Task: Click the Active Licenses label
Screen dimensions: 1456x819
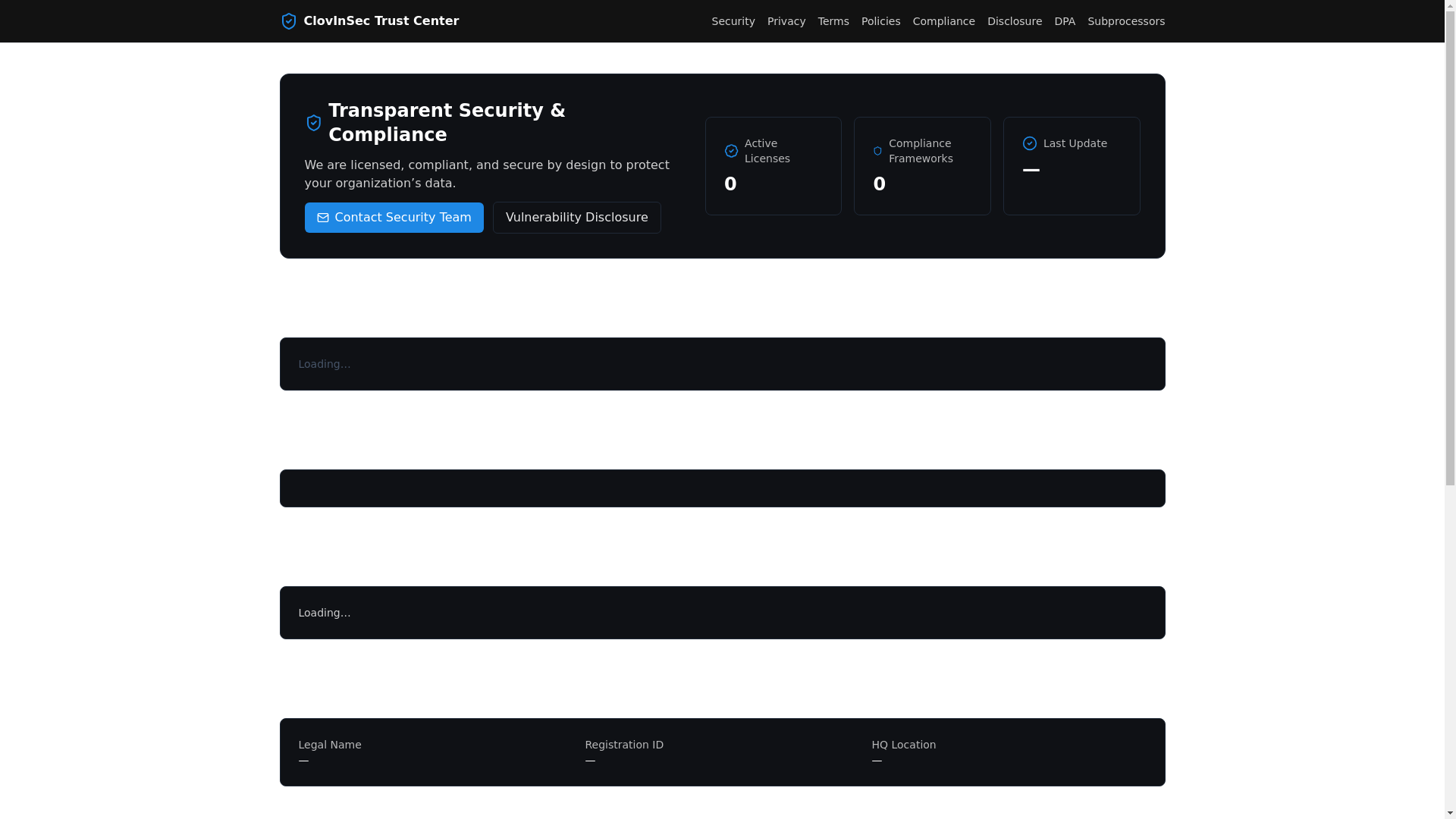Action: [x=767, y=151]
